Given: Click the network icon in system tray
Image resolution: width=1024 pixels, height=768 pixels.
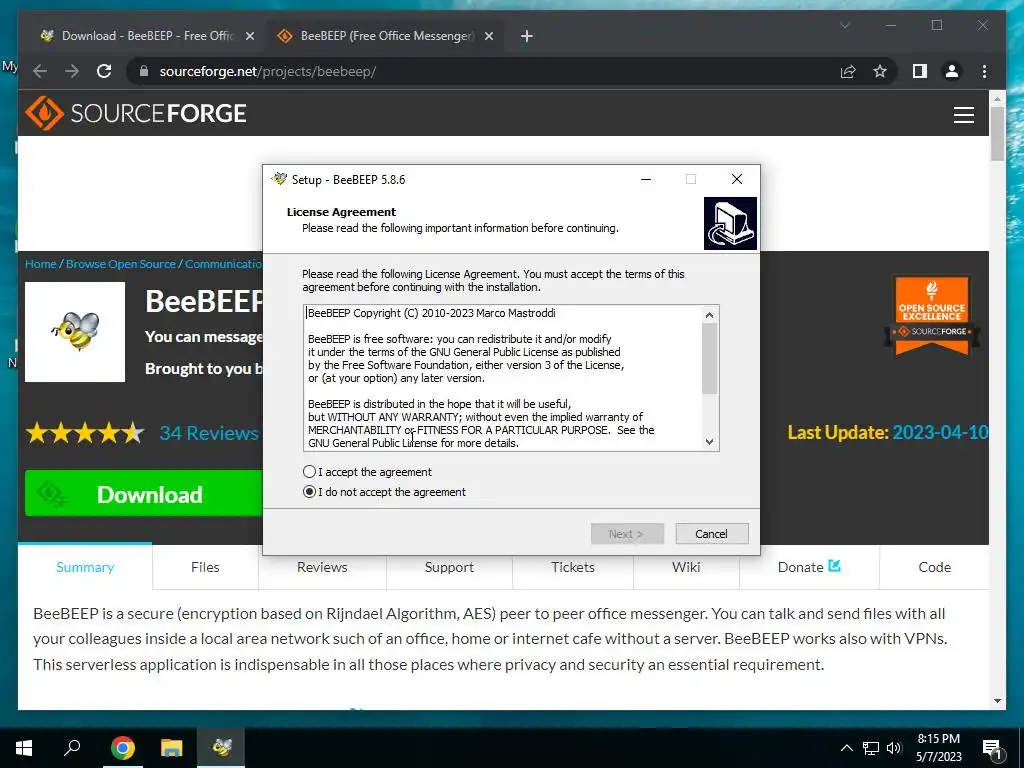Looking at the screenshot, I should coord(871,748).
